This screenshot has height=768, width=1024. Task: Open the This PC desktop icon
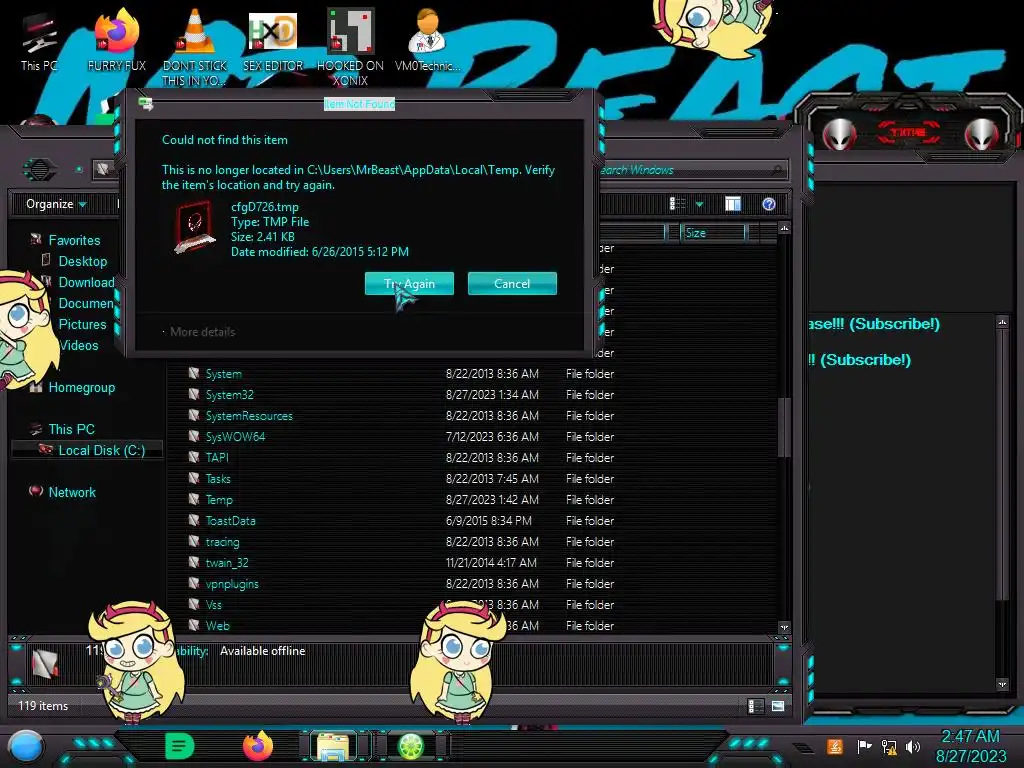tap(39, 42)
